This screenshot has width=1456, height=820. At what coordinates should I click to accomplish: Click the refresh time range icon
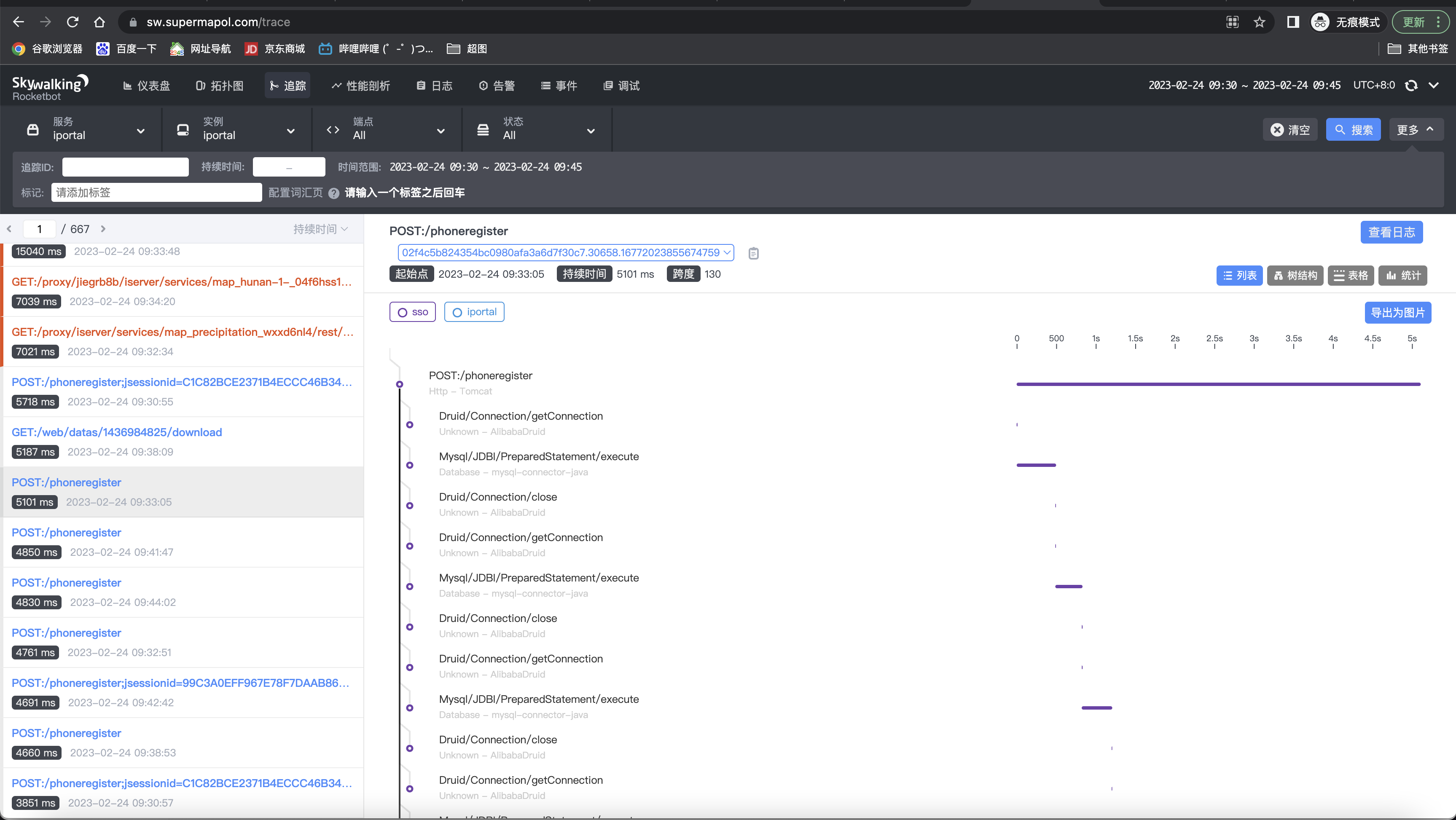(x=1411, y=86)
